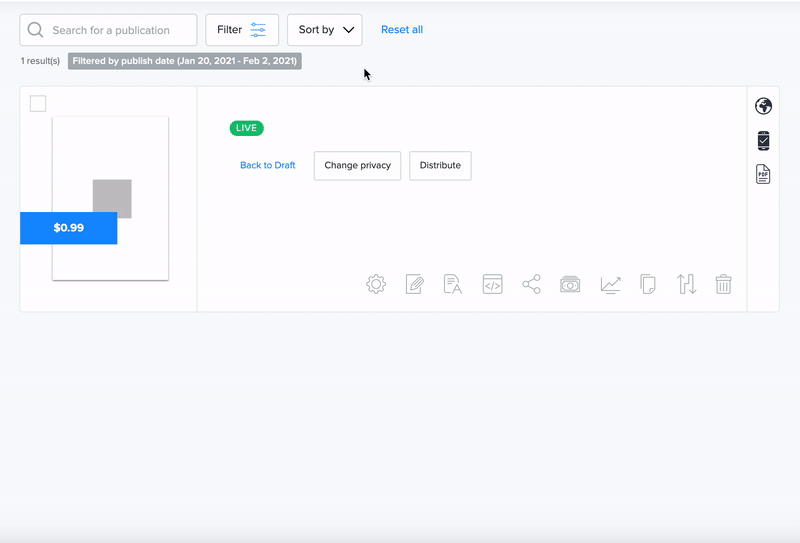
Task: Open the sell publication money icon
Action: (x=570, y=284)
